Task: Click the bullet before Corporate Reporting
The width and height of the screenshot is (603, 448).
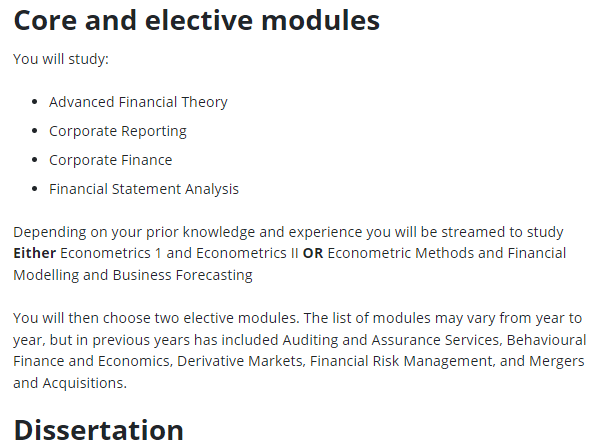Action: click(35, 131)
